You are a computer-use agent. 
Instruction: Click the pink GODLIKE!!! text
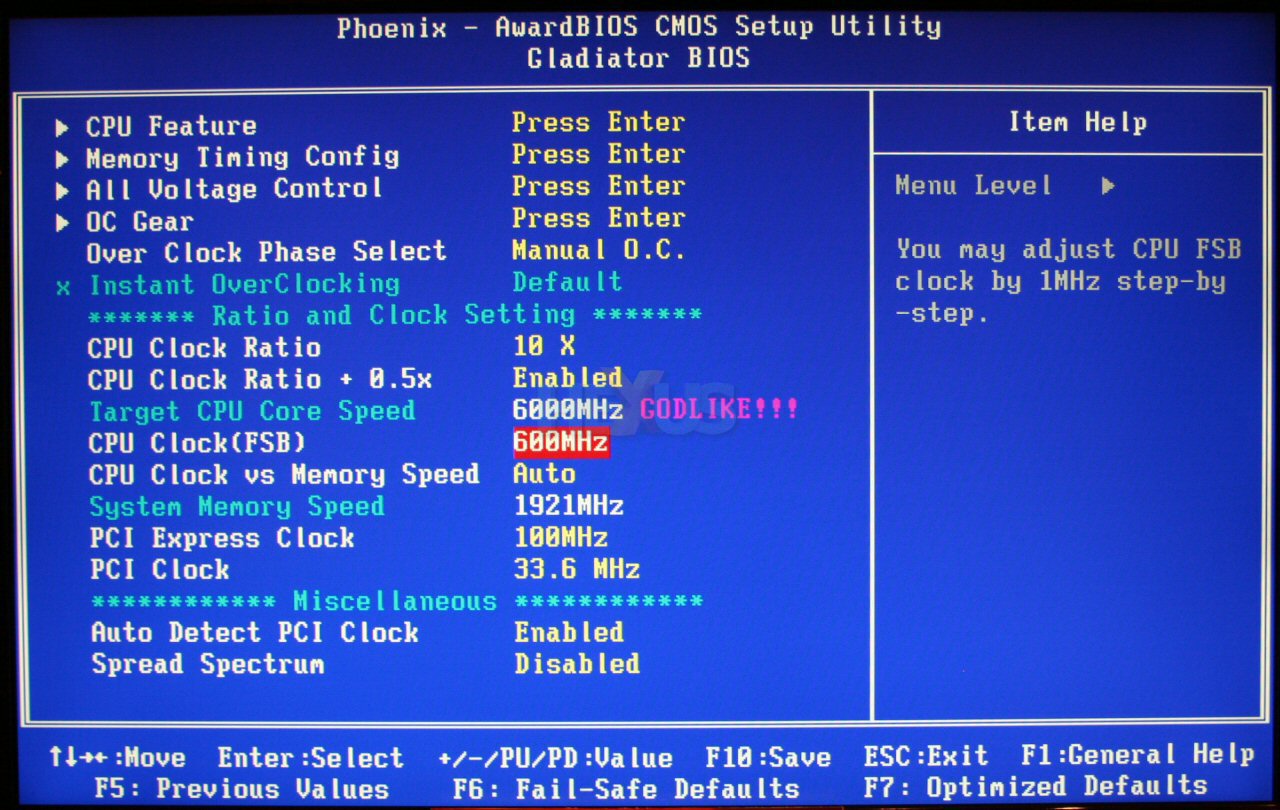tap(719, 410)
